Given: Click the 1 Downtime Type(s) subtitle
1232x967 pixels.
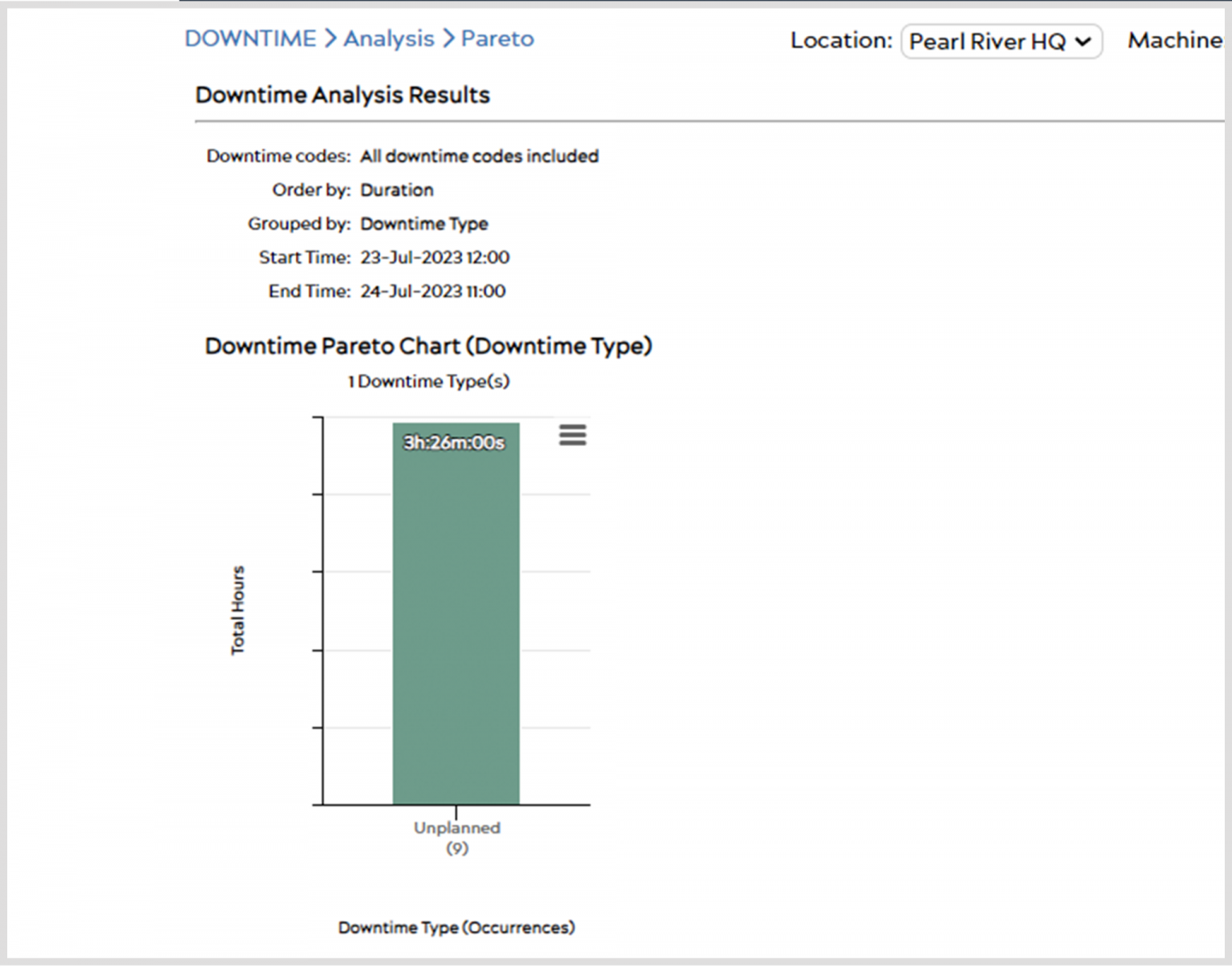Looking at the screenshot, I should (428, 381).
